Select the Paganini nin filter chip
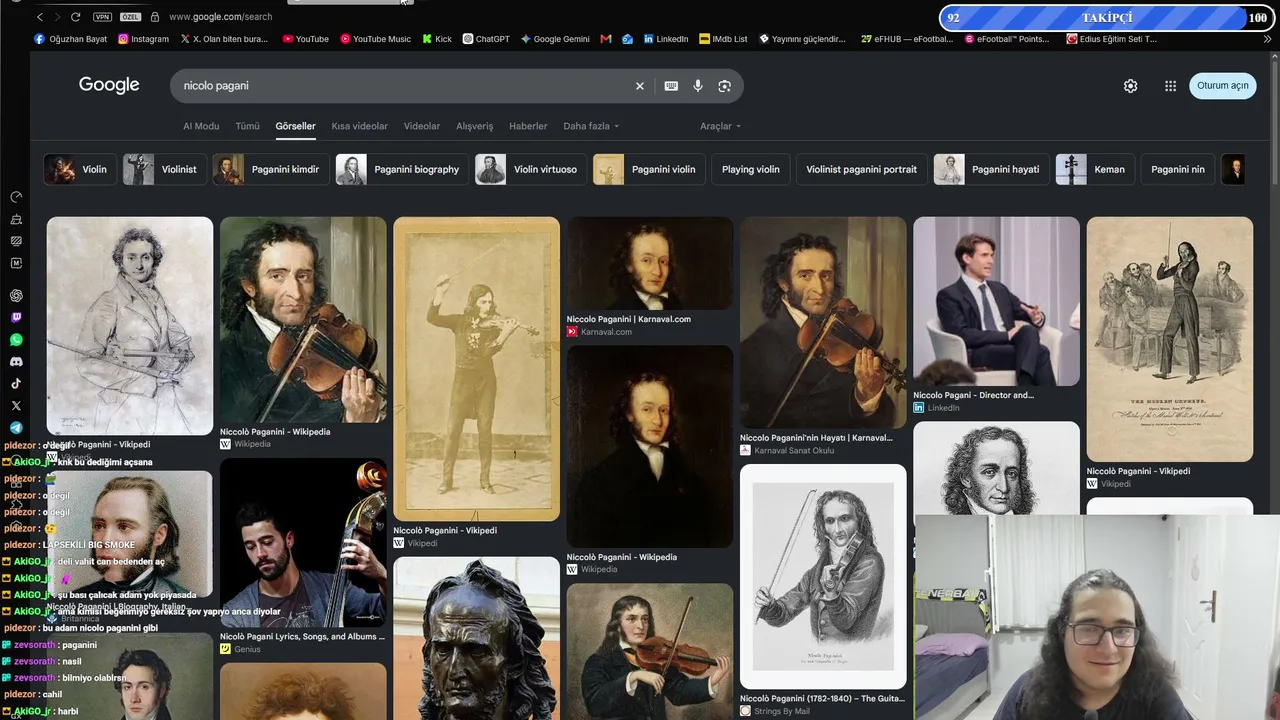This screenshot has width=1280, height=720. [x=1178, y=169]
